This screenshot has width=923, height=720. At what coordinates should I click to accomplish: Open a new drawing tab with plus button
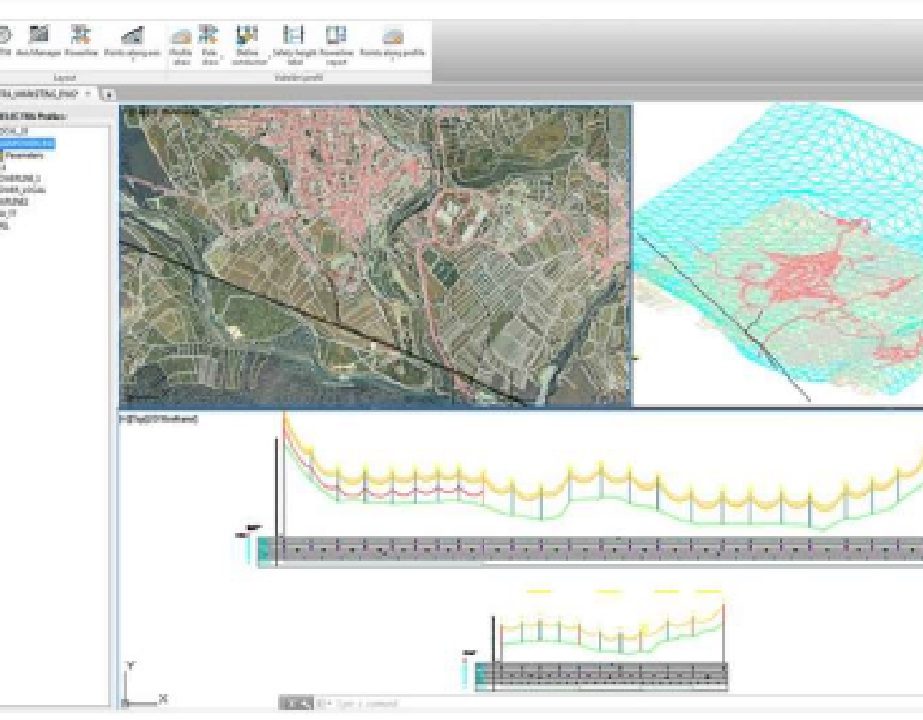coord(109,94)
